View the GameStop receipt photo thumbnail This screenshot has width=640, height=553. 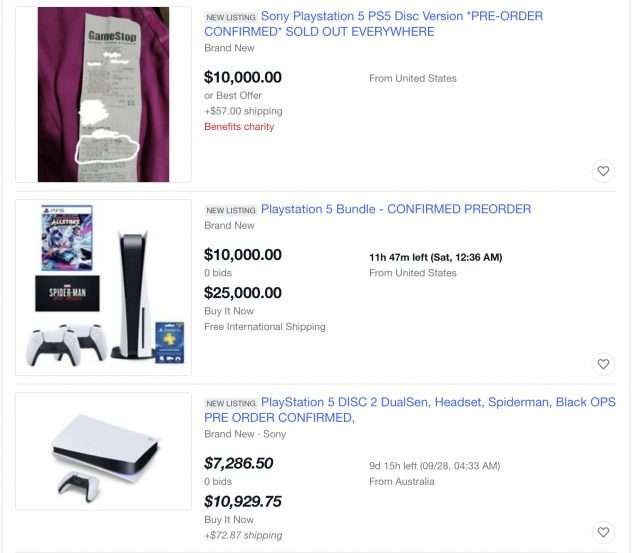[x=103, y=94]
